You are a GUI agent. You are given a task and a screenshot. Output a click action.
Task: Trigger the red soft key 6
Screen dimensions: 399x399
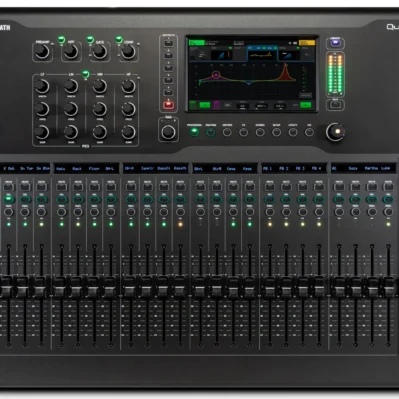click(168, 105)
